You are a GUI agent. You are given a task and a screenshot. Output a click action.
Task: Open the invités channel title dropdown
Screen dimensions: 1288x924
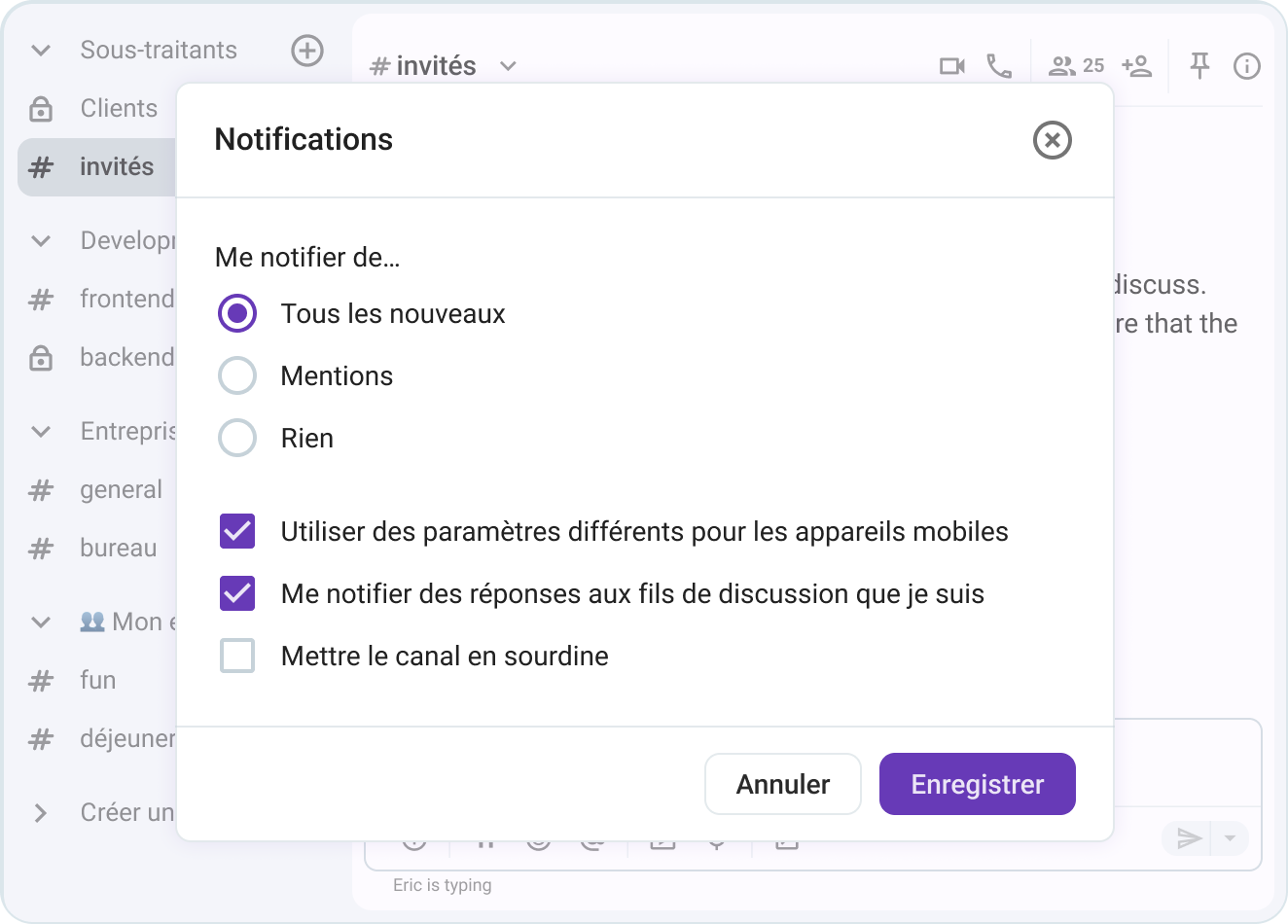508,66
